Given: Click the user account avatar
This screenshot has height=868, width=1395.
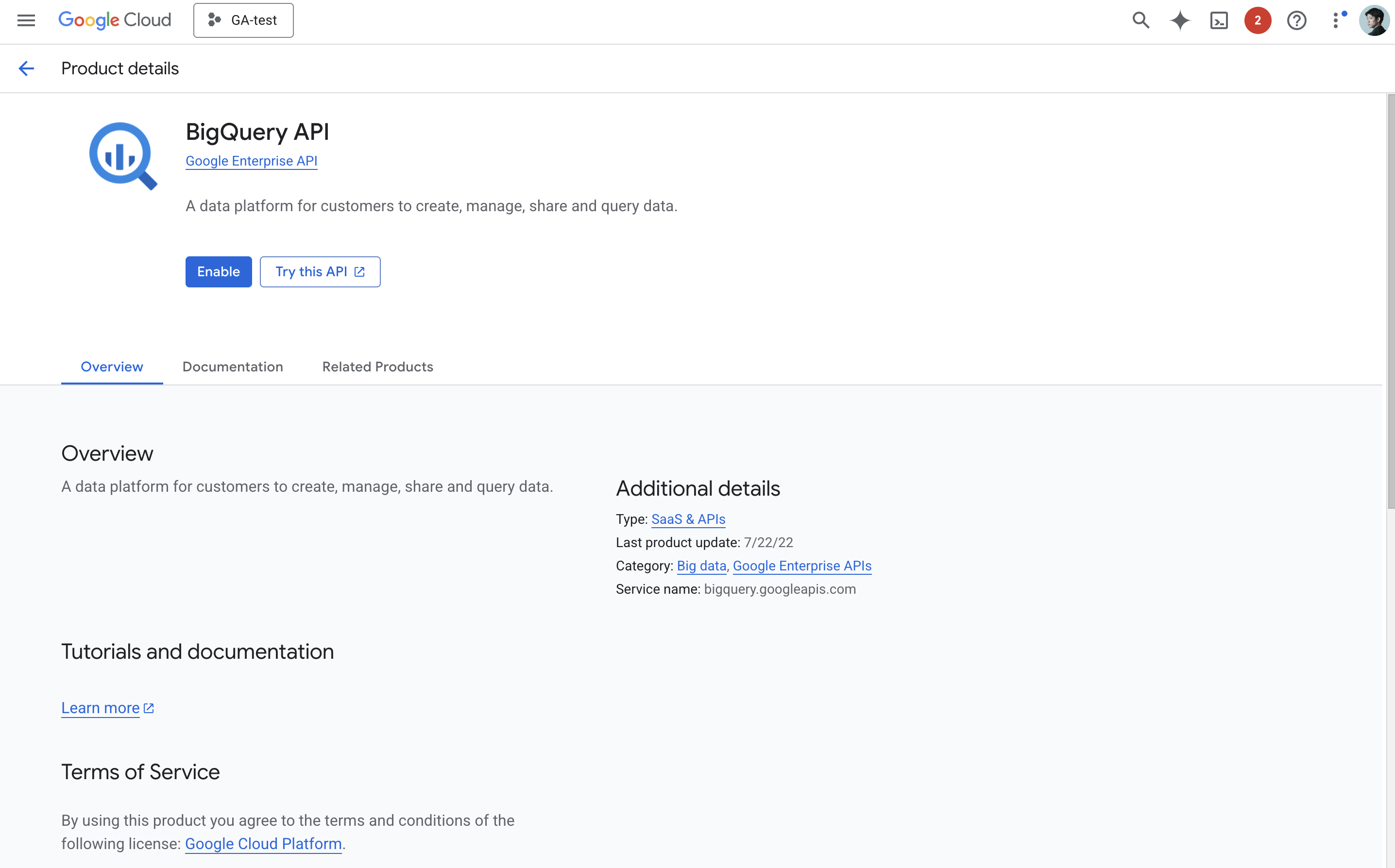Looking at the screenshot, I should 1374,21.
